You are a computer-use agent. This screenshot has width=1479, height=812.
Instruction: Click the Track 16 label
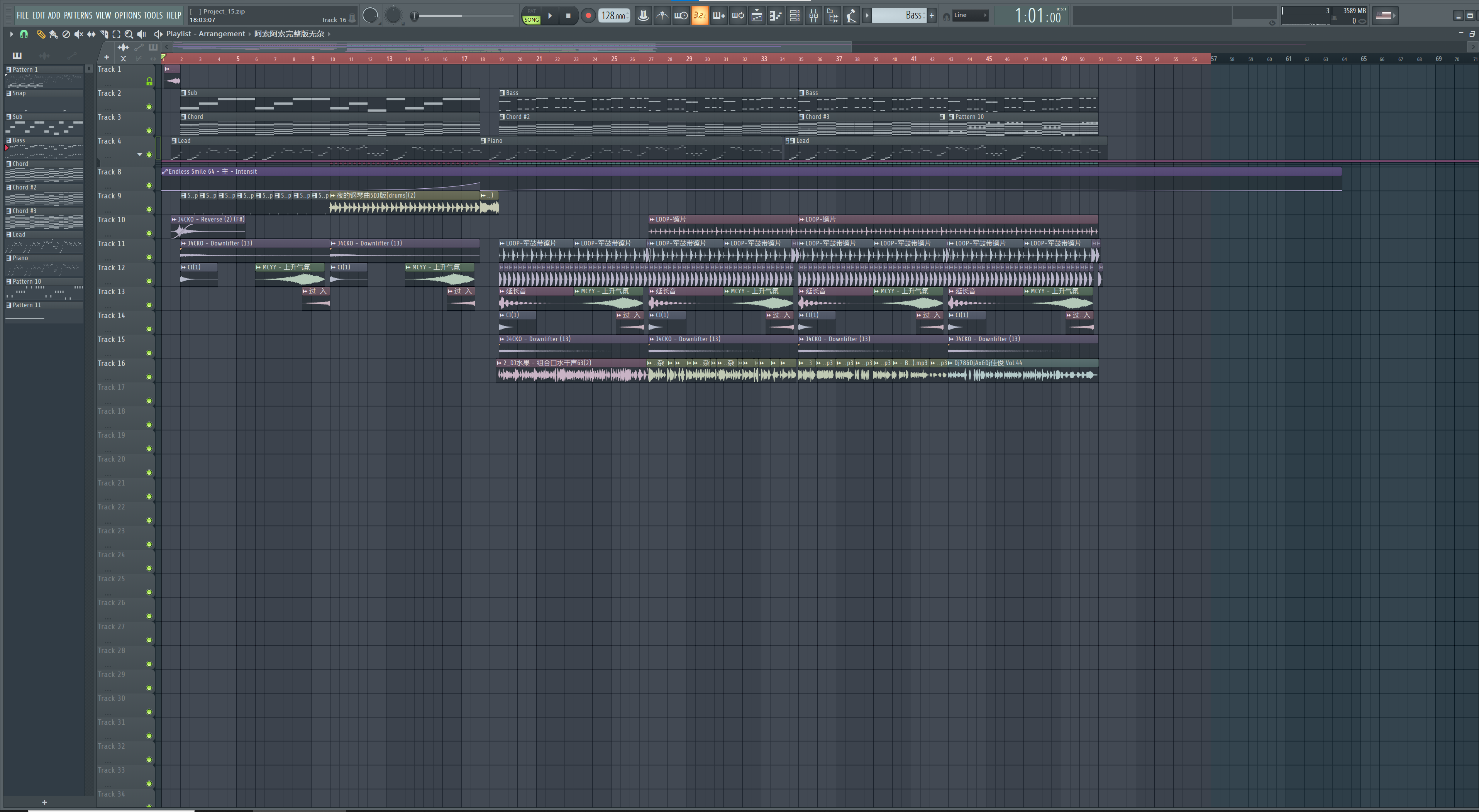coord(112,363)
